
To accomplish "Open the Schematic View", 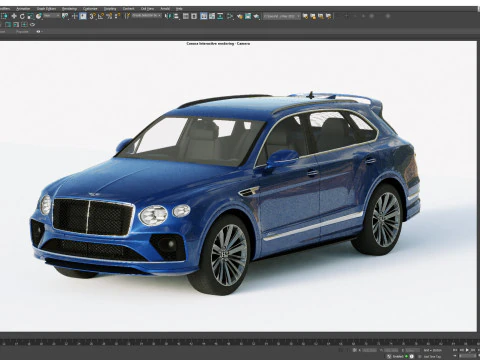I will 220,16.
